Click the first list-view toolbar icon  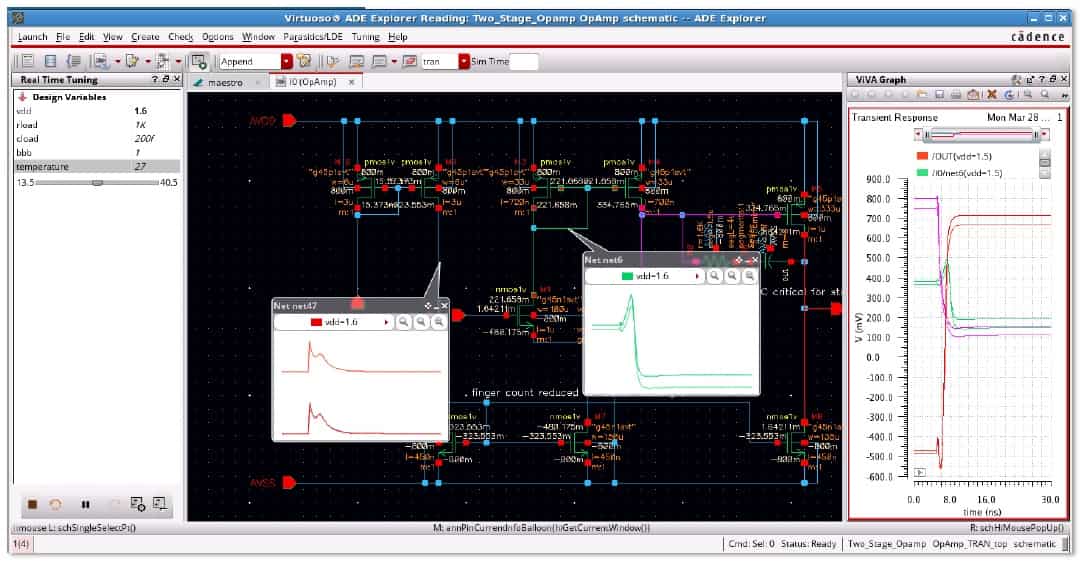(27, 61)
